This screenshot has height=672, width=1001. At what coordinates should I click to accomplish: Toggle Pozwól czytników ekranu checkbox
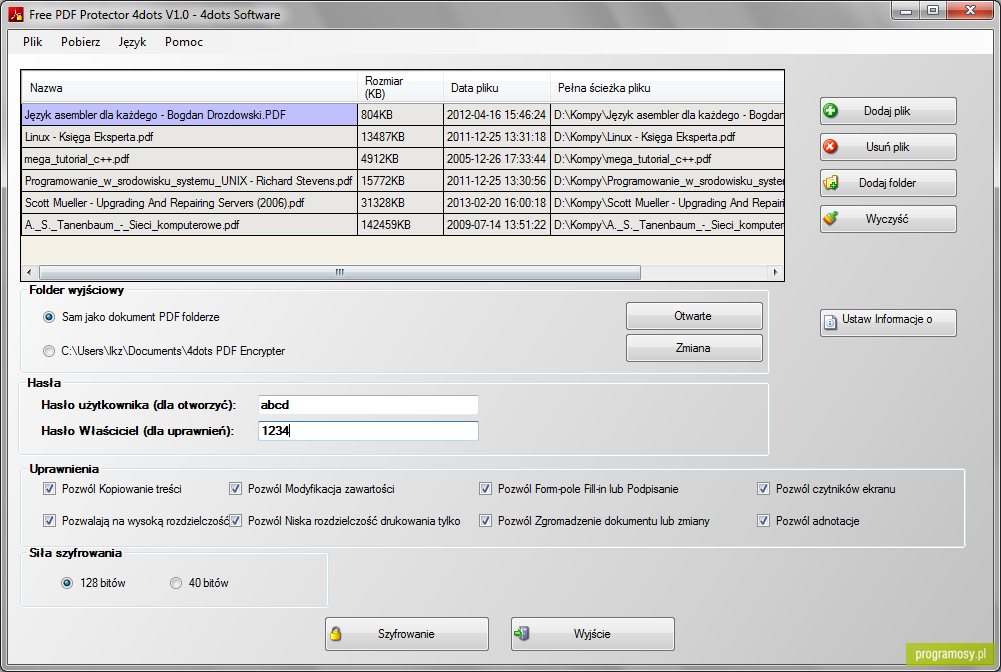[764, 489]
